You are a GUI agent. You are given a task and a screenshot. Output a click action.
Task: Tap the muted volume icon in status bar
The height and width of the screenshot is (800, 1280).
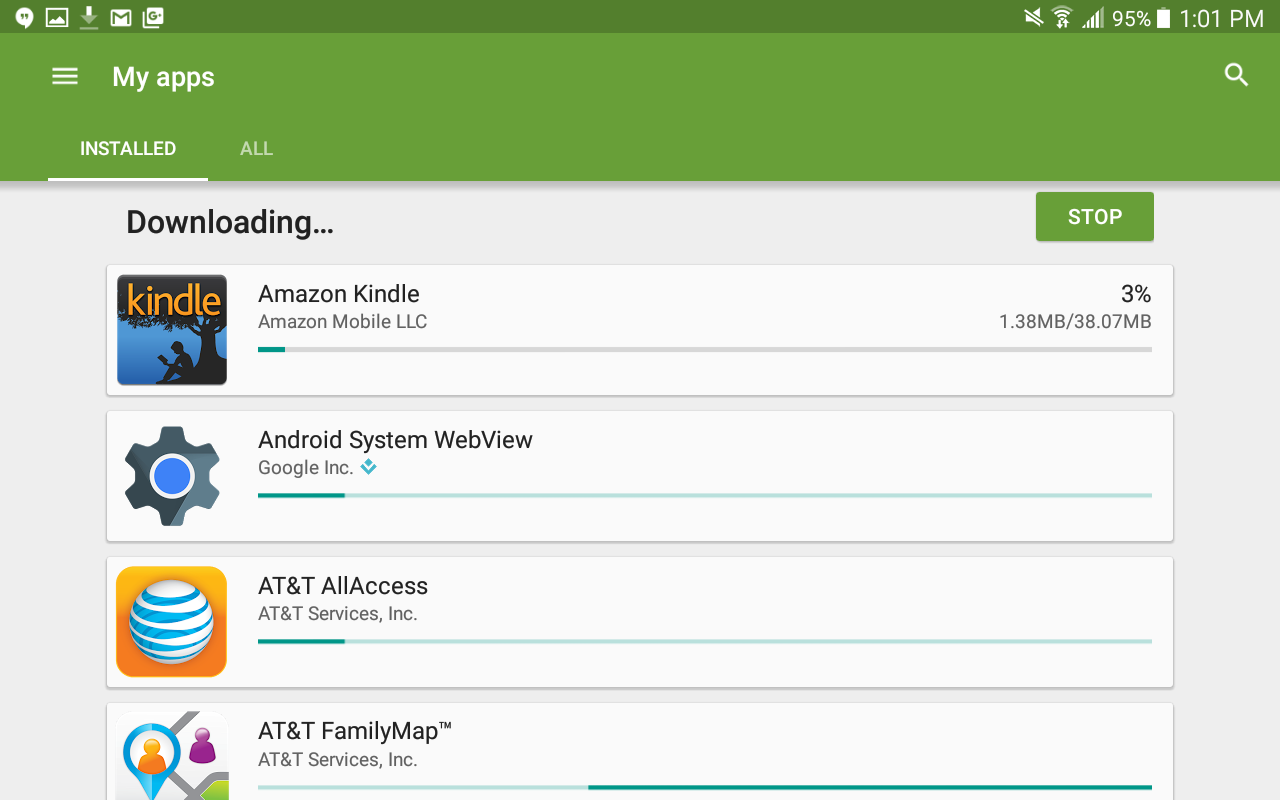[1031, 16]
